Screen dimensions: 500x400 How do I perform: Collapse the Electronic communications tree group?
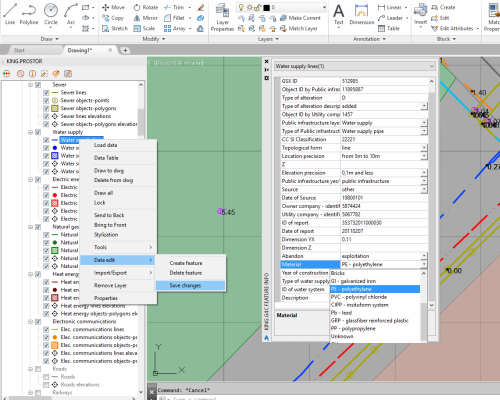coord(30,322)
